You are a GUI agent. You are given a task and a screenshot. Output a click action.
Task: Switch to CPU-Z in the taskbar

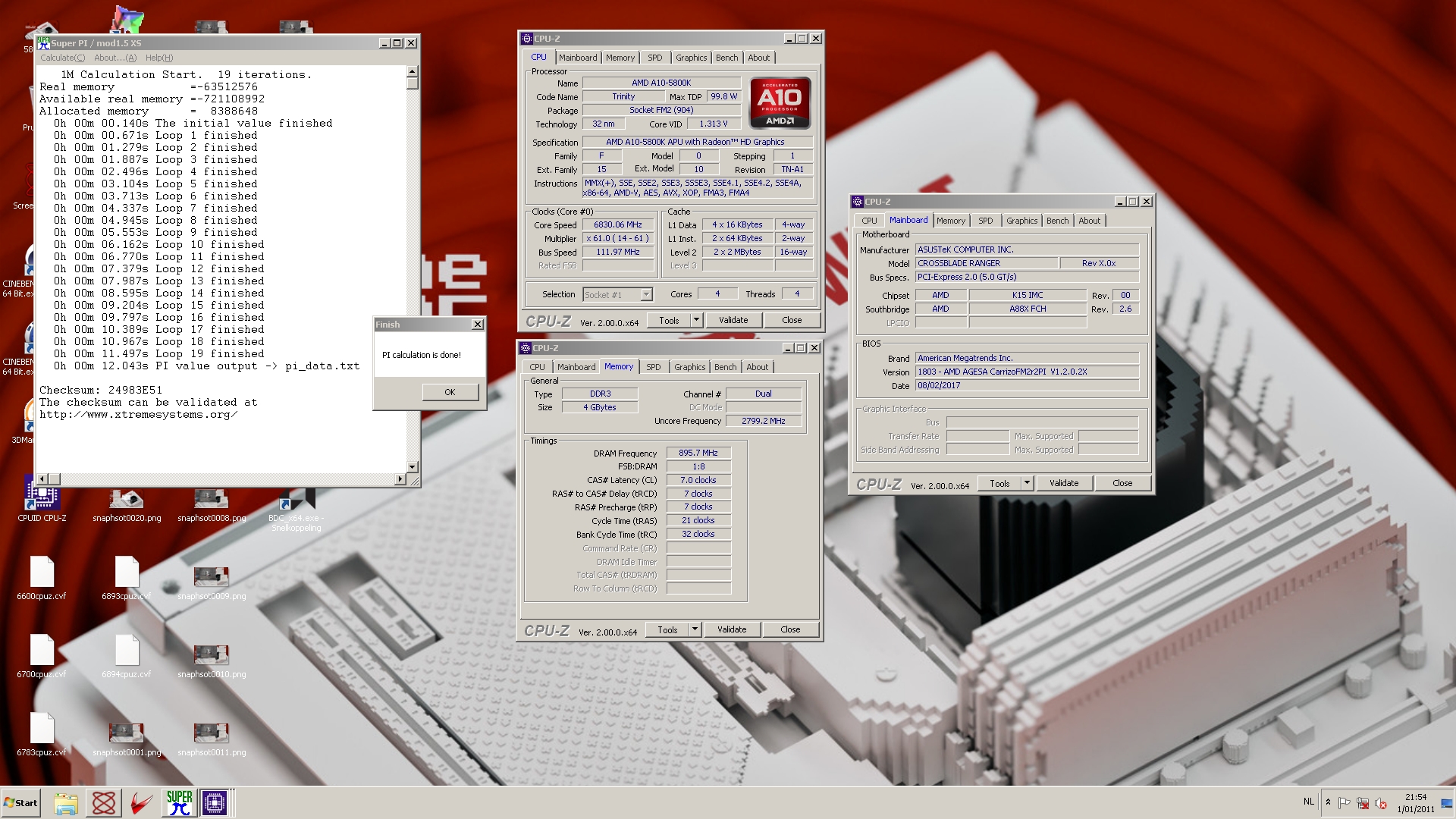click(215, 803)
